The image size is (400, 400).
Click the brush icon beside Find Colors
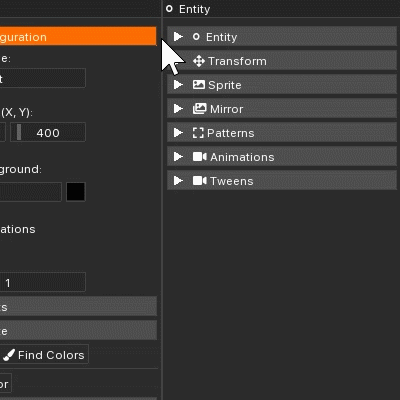pyautogui.click(x=9, y=355)
